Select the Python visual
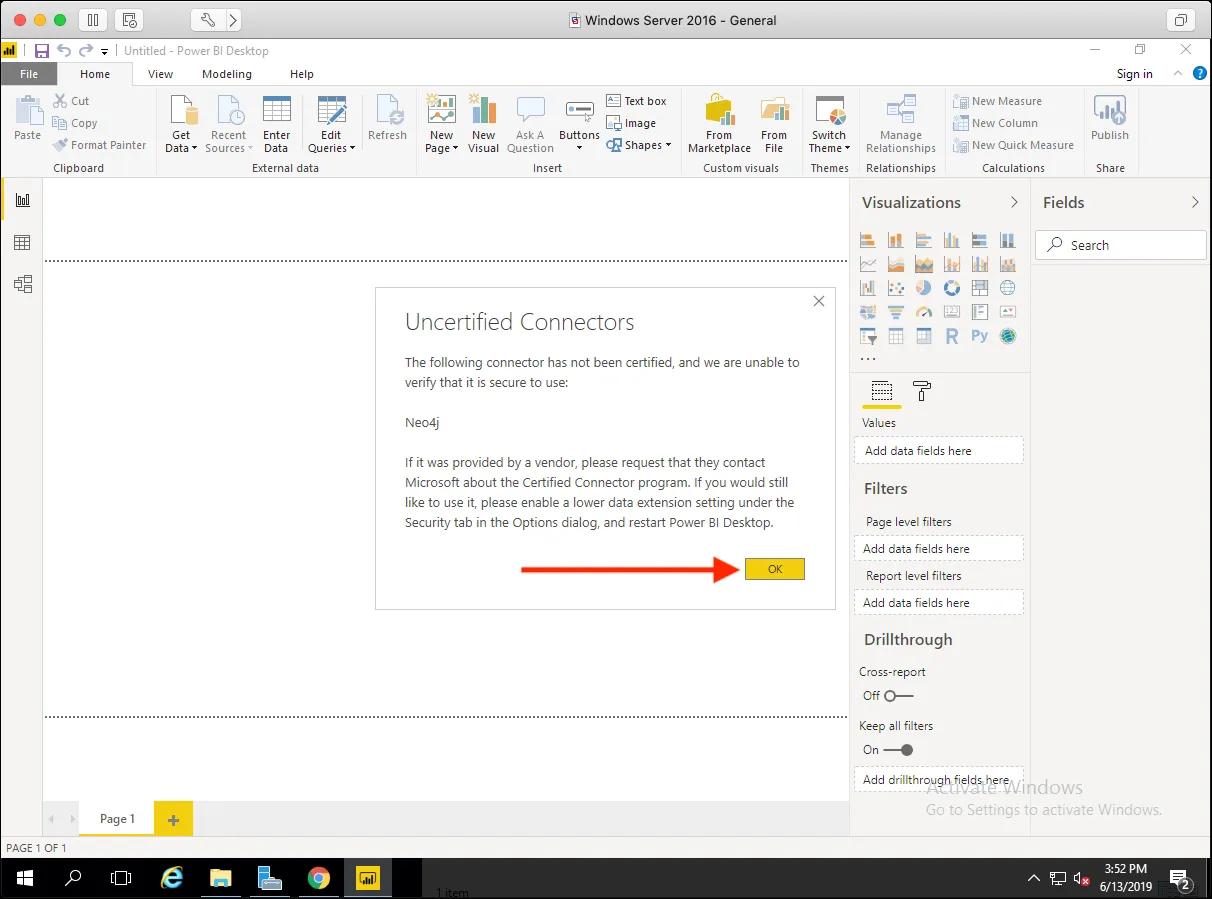This screenshot has width=1212, height=899. pyautogui.click(x=980, y=336)
